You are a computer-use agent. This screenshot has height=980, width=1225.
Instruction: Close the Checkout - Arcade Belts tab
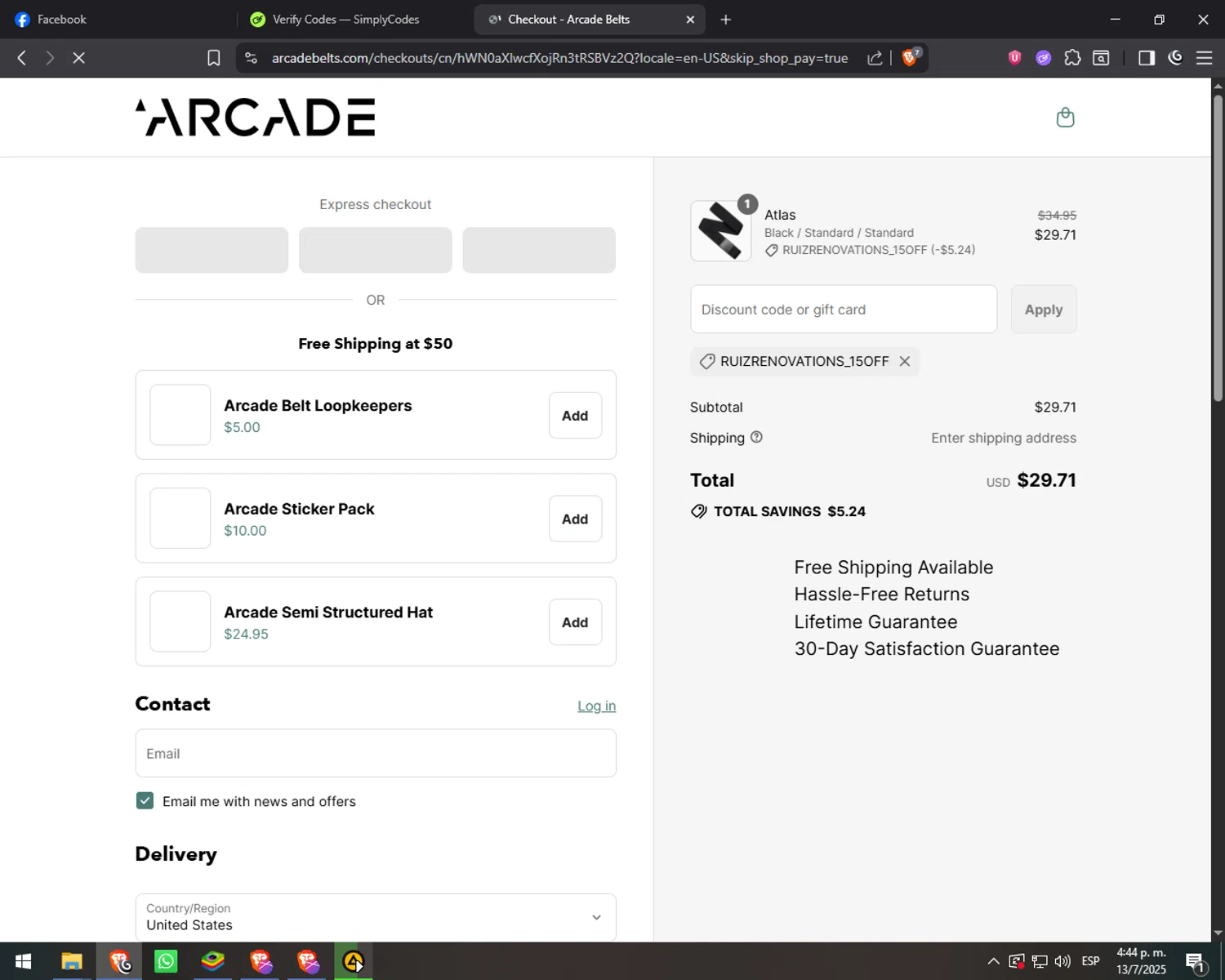[x=690, y=20]
